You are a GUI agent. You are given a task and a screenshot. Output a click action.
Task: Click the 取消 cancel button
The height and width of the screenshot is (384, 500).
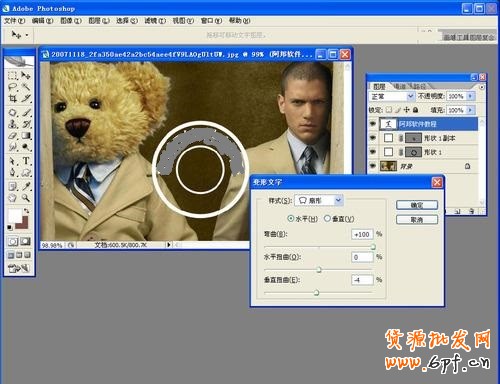pyautogui.click(x=417, y=220)
